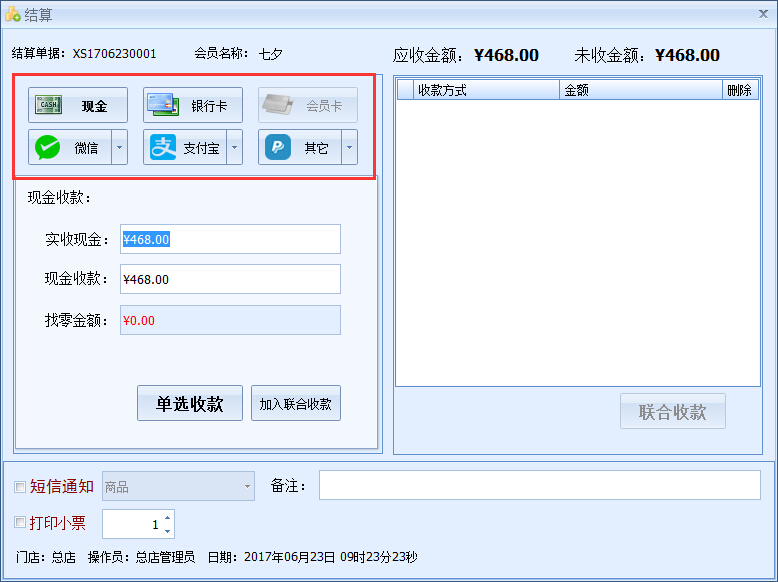Image resolution: width=778 pixels, height=582 pixels.
Task: Open the Alipay (支付宝) dropdown arrow
Action: coord(235,148)
